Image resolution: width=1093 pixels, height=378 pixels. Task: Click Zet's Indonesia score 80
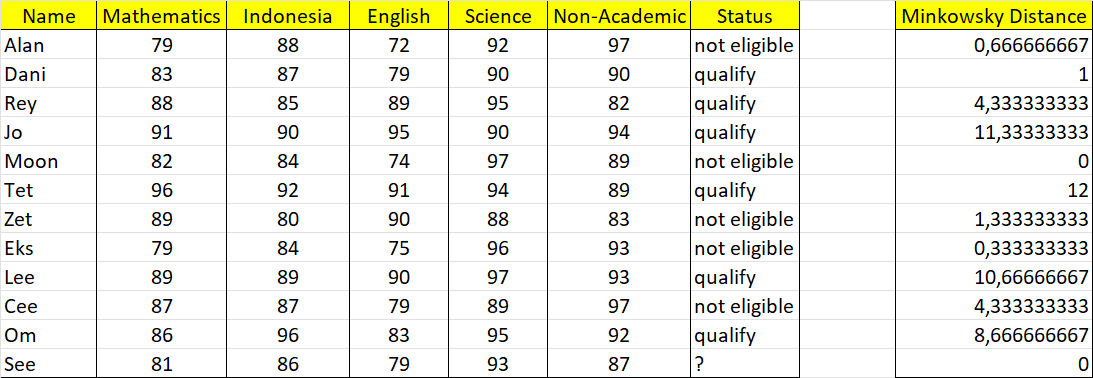(x=287, y=220)
